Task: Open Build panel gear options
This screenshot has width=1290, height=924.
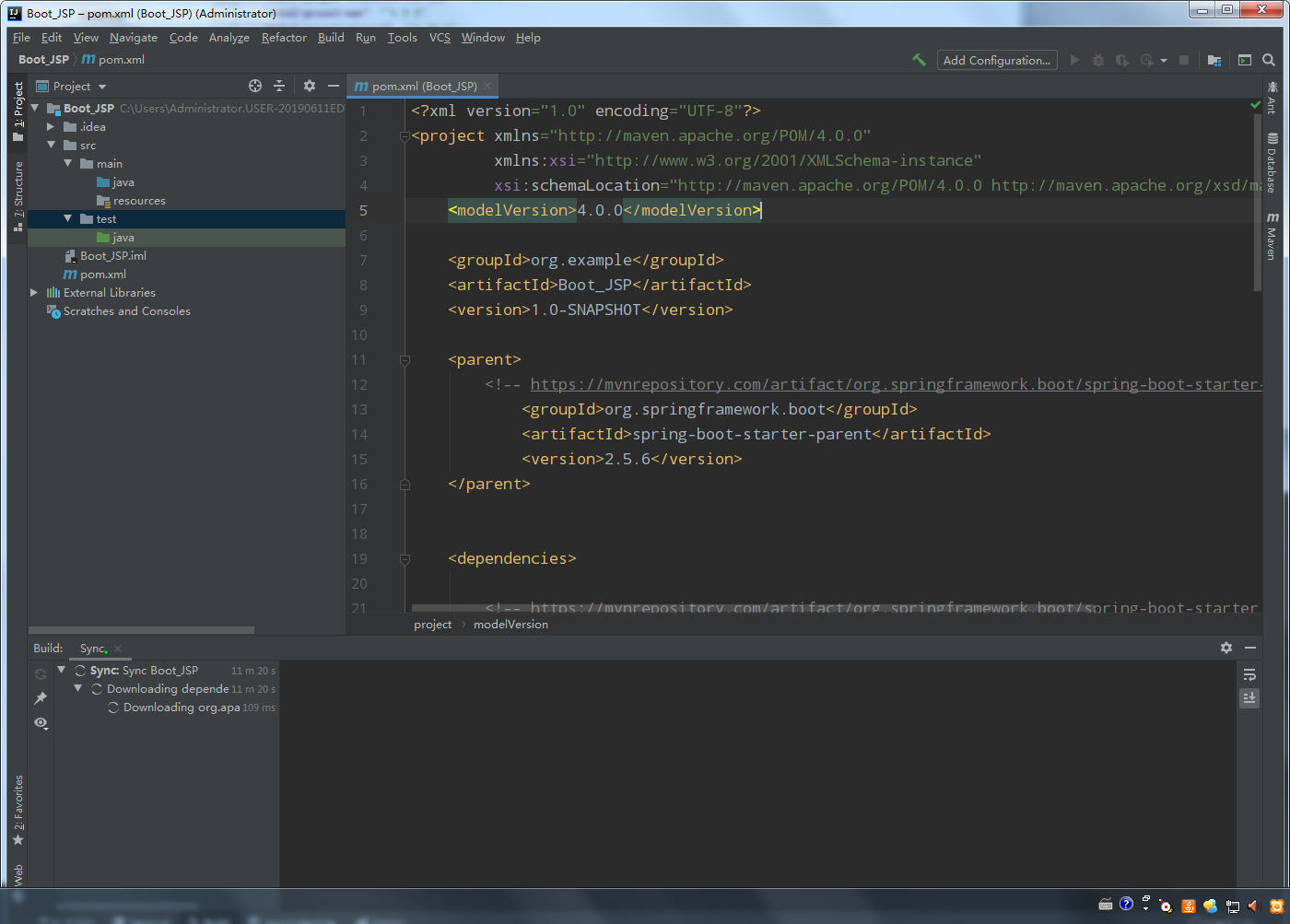Action: pos(1225,648)
